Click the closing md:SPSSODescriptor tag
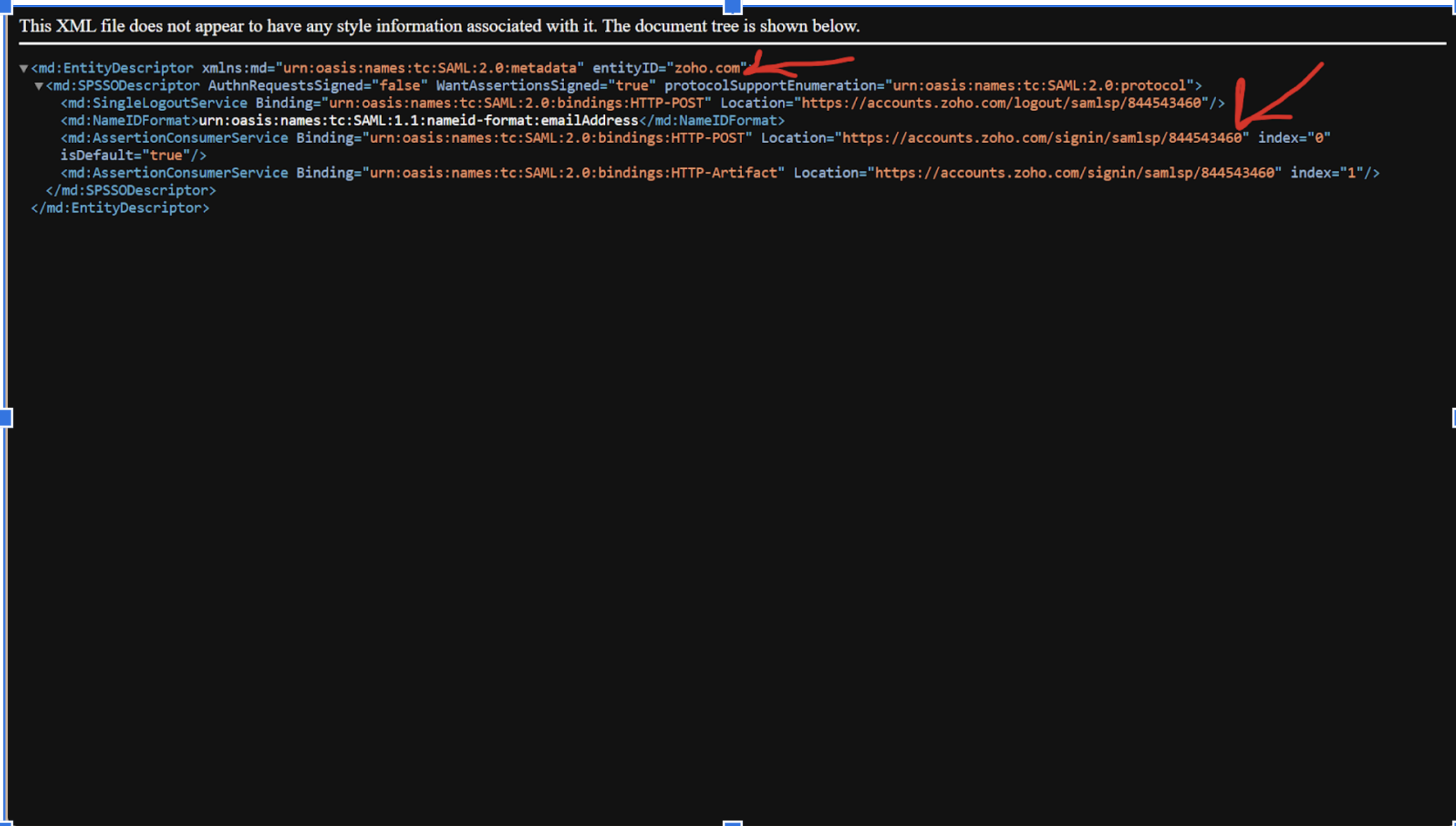The width and height of the screenshot is (1456, 826). 131,191
